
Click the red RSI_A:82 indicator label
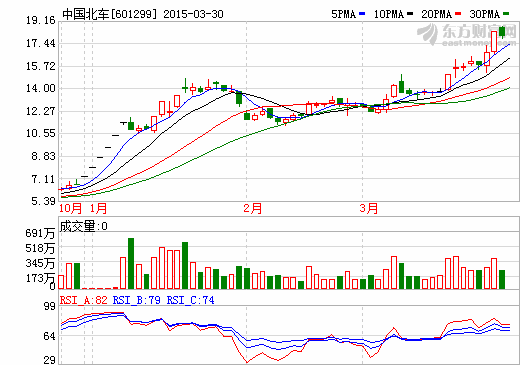(x=83, y=300)
